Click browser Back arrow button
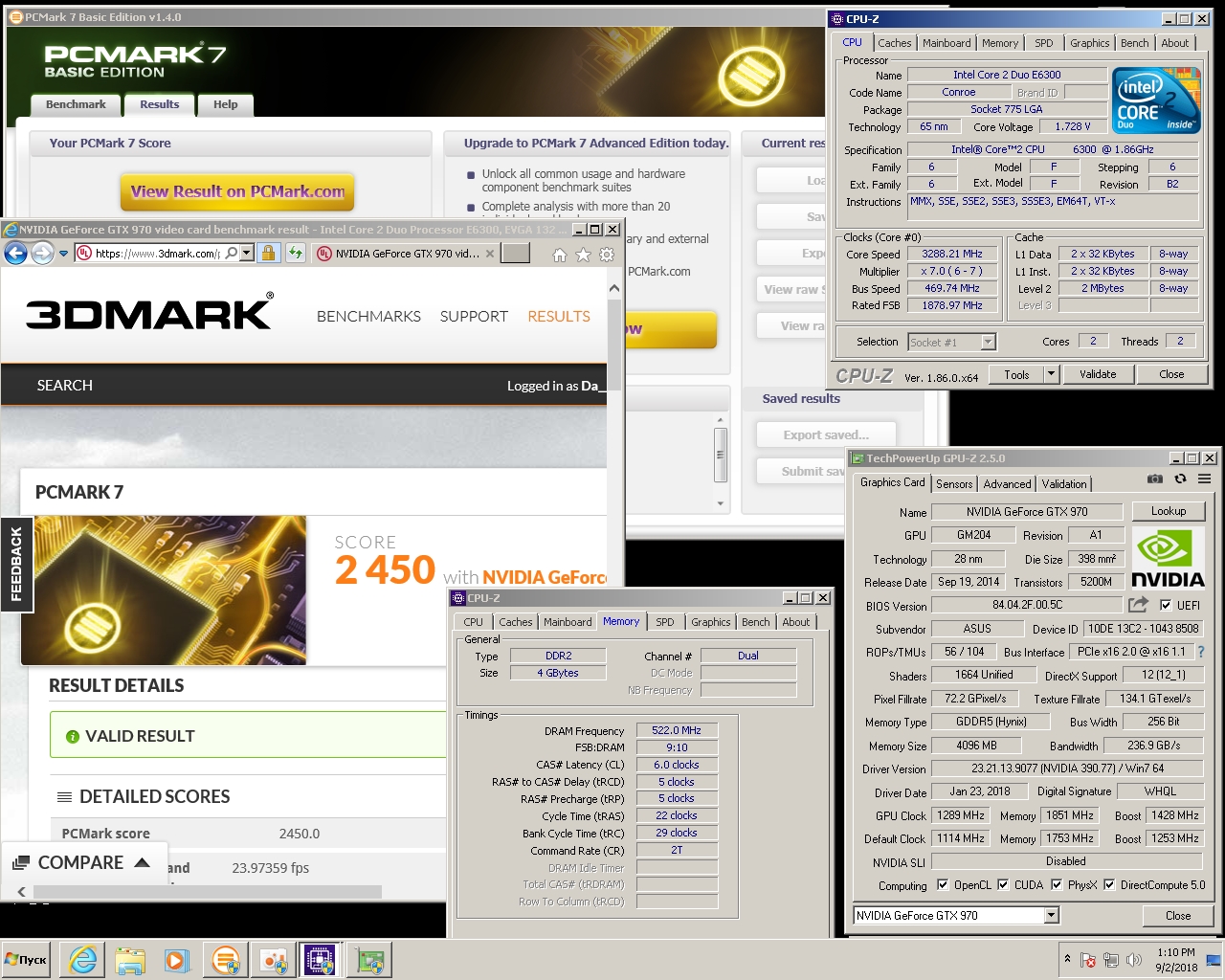Screen dimensions: 1225x980 point(15,253)
